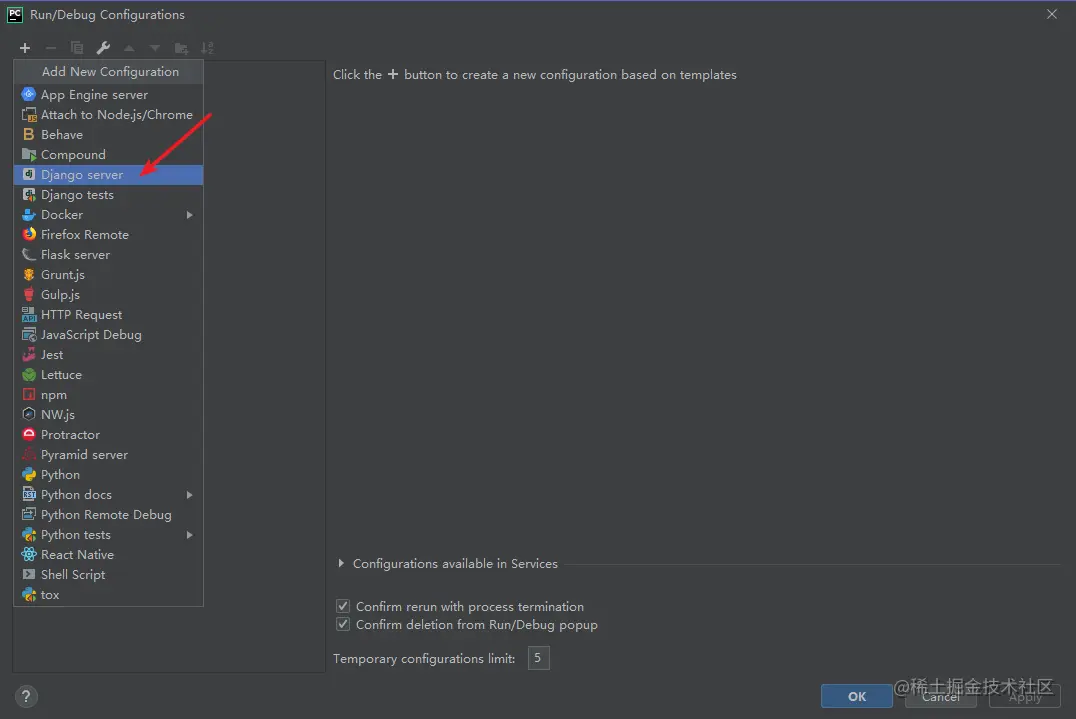Click the Lettuce icon
1076x719 pixels.
tap(29, 375)
